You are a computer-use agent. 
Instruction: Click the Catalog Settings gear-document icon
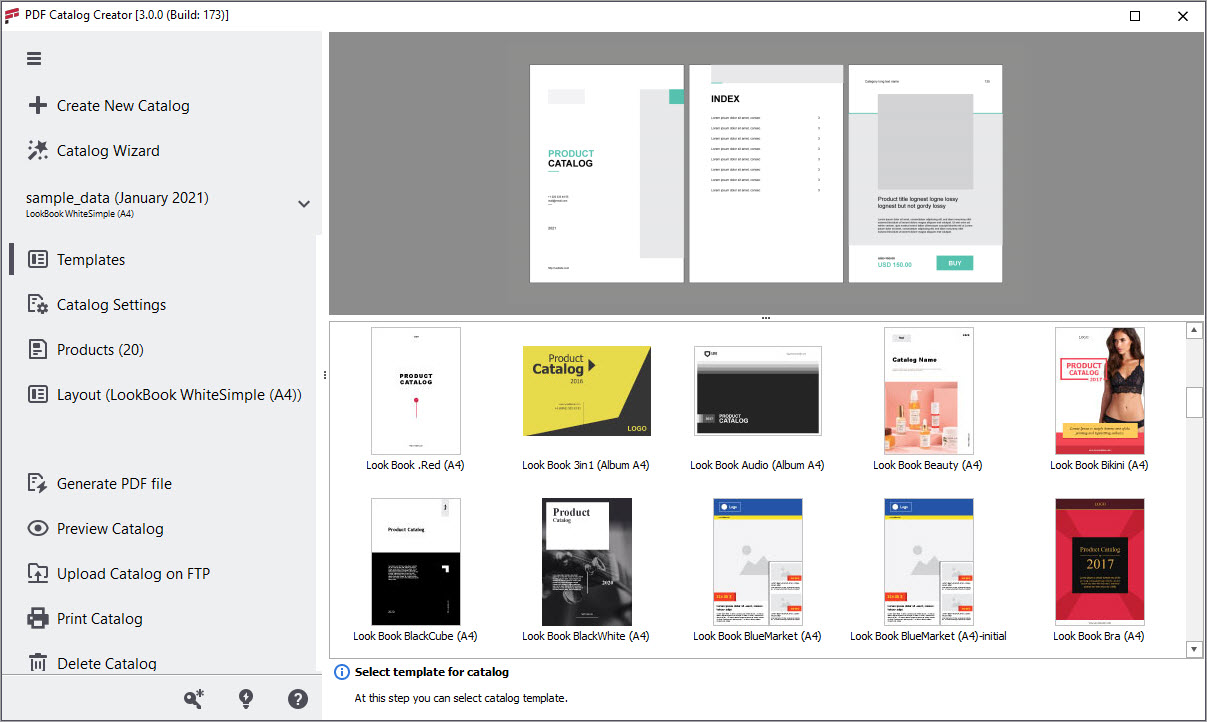[38, 304]
